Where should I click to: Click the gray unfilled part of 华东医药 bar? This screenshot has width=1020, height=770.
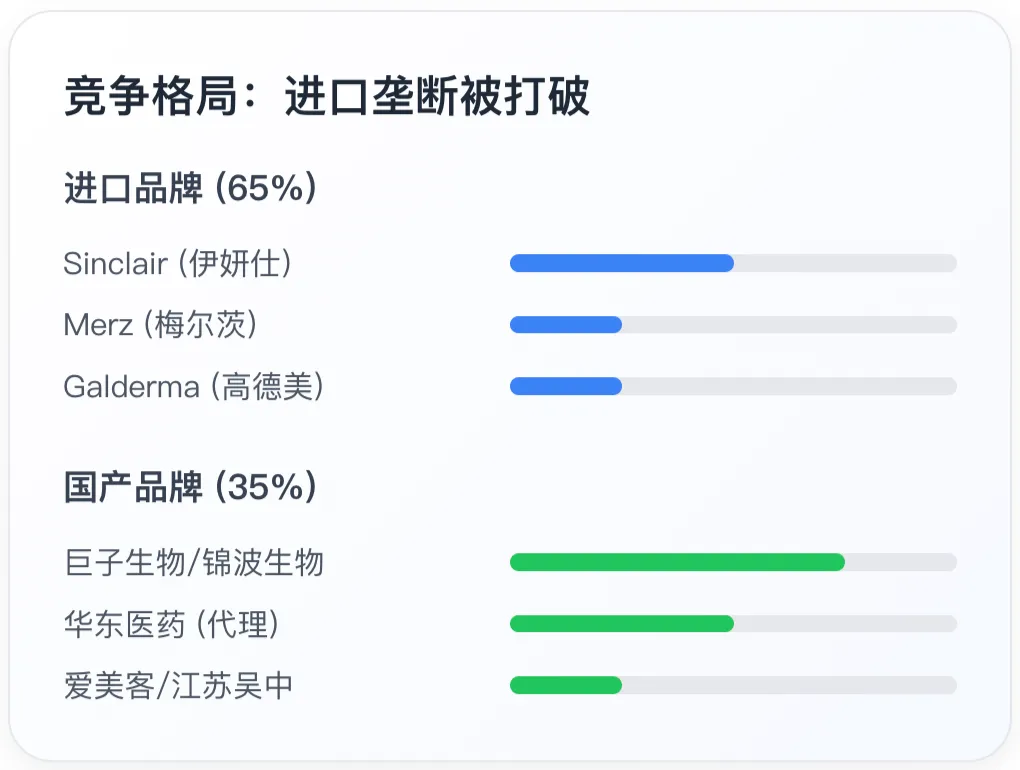pyautogui.click(x=846, y=624)
